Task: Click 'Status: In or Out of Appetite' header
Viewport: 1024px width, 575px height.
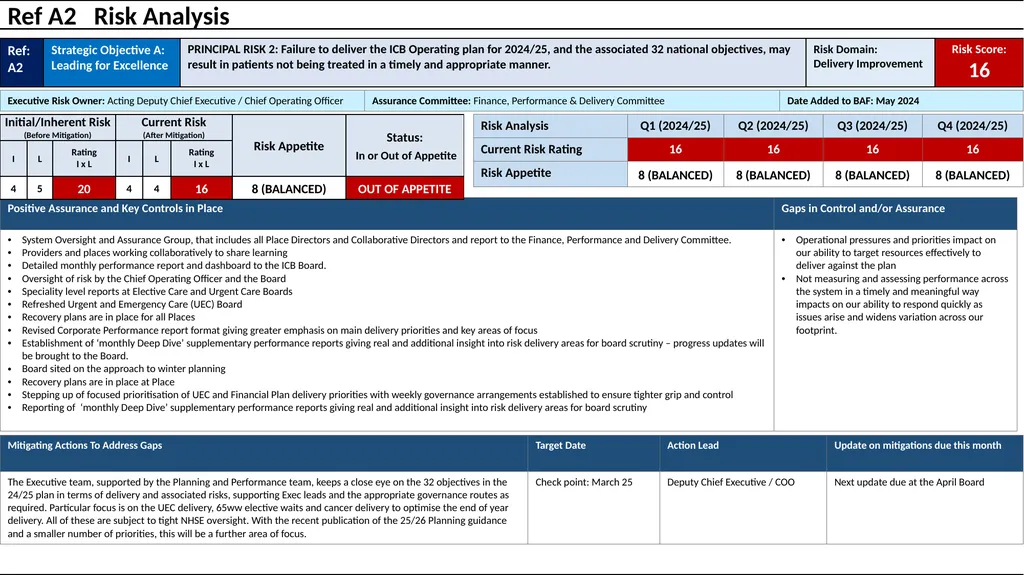Action: tap(405, 146)
